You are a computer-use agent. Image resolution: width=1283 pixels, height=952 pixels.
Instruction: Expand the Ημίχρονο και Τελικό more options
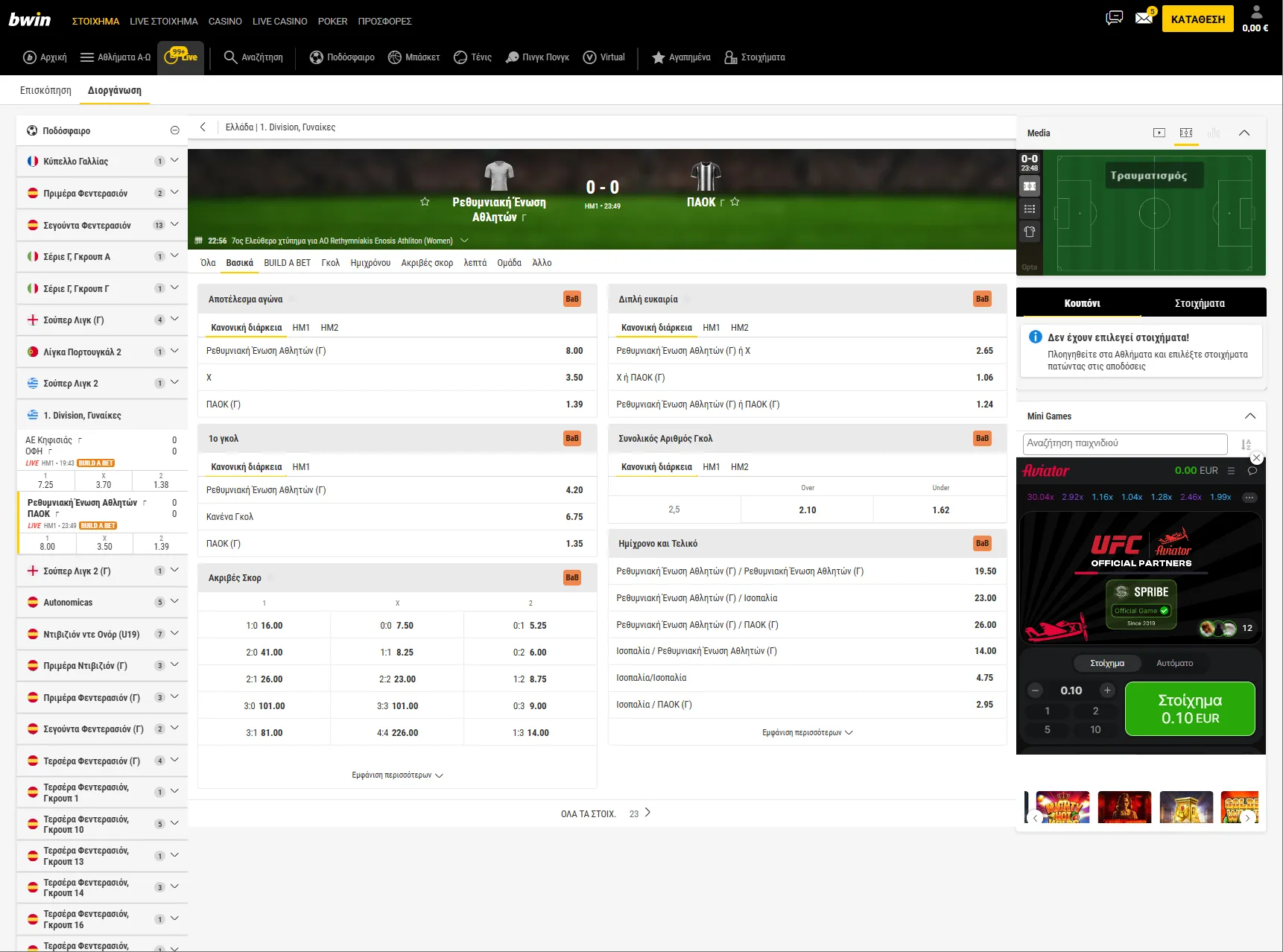pos(807,732)
